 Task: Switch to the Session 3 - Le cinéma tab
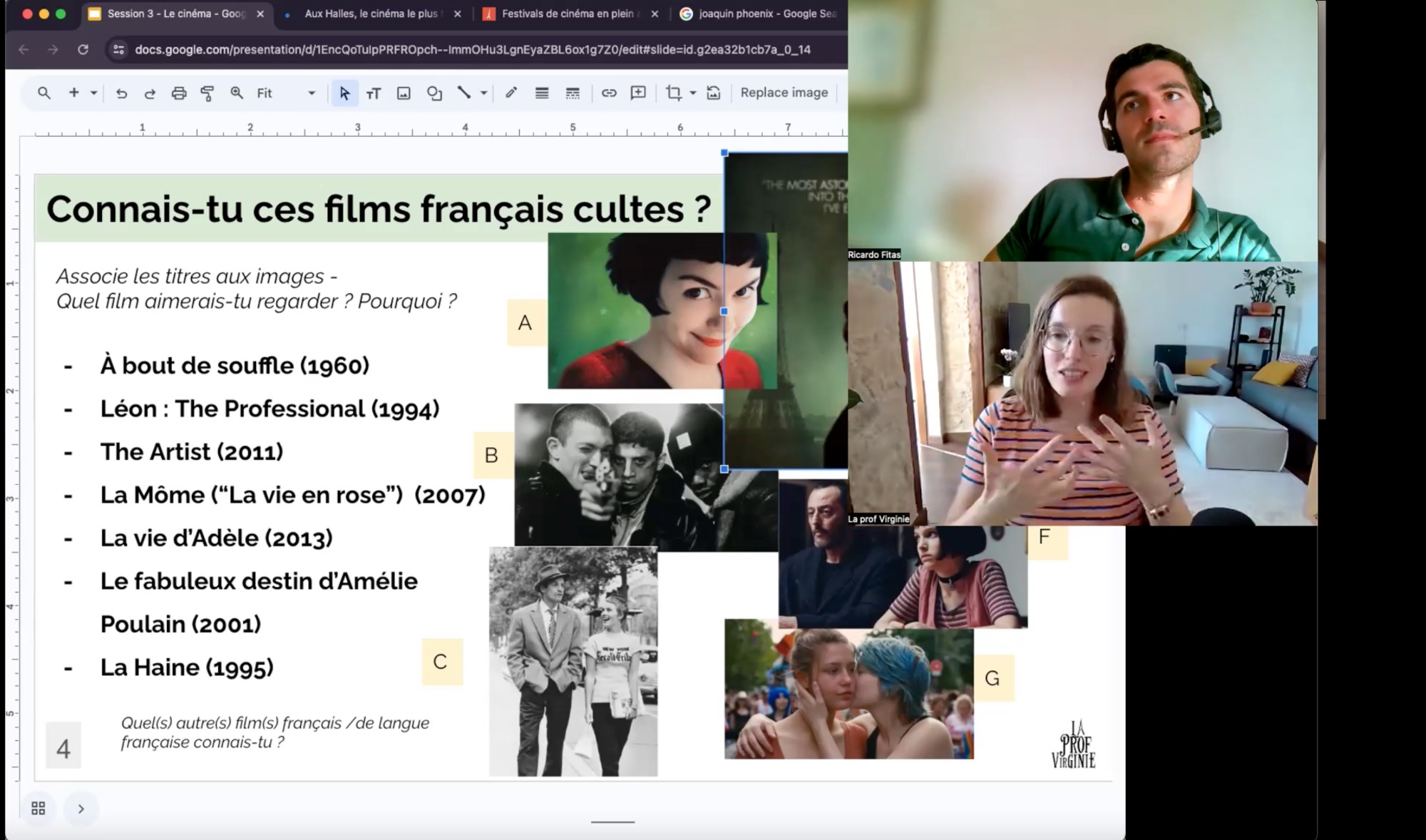[x=176, y=14]
